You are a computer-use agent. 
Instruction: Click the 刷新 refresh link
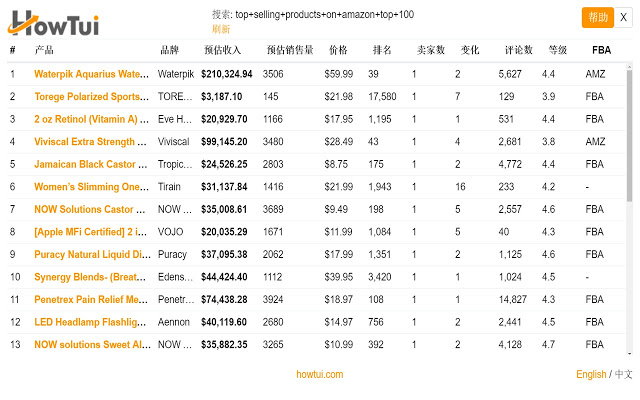tap(221, 29)
